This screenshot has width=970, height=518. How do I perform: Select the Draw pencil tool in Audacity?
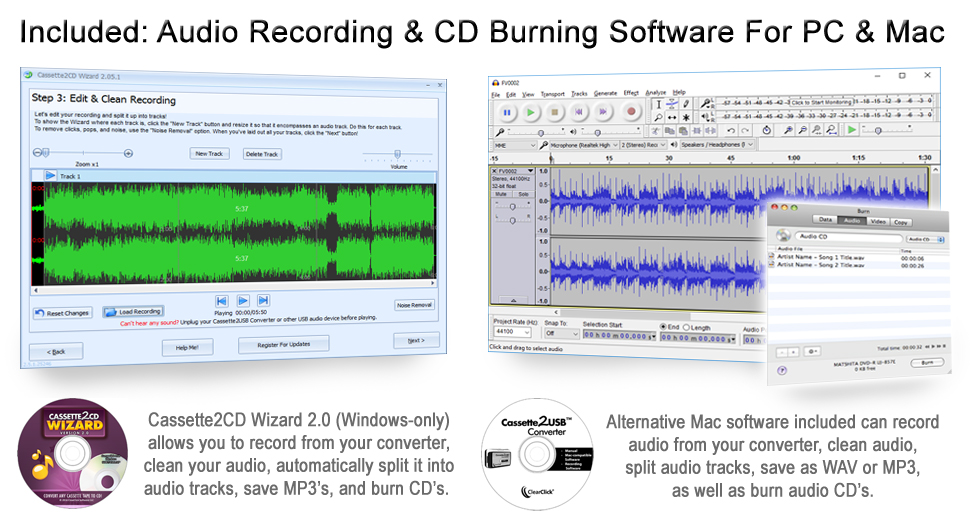click(685, 105)
